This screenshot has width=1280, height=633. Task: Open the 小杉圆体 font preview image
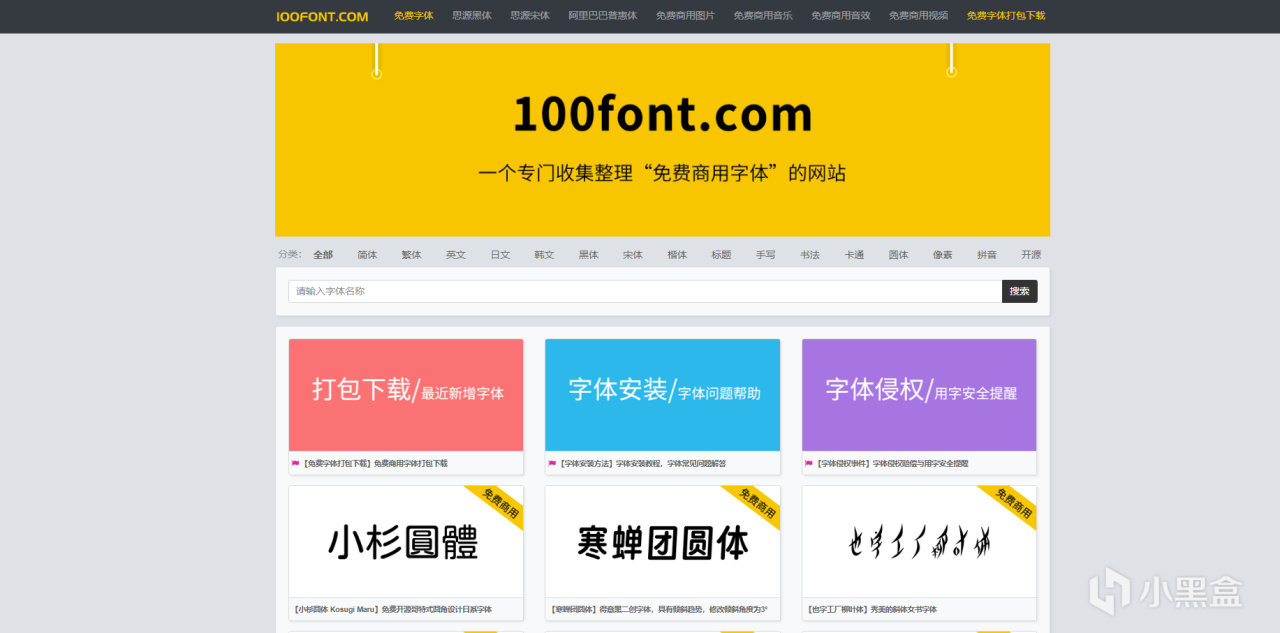click(406, 542)
